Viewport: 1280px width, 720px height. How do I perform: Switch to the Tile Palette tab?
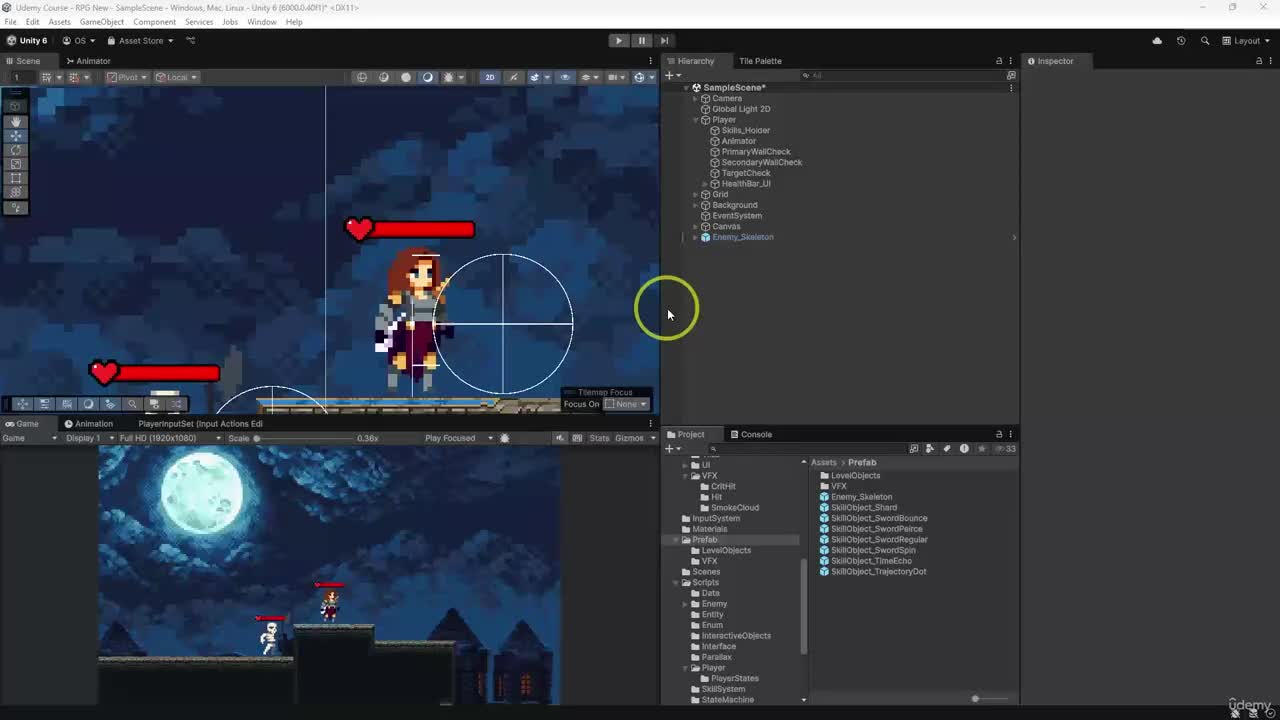click(760, 61)
